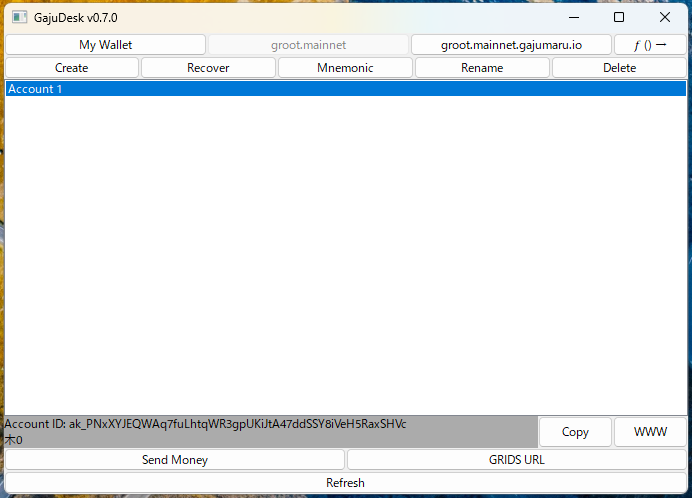692x498 pixels.
Task: Select the greyed-out groot.mainnet network button
Action: coord(308,45)
